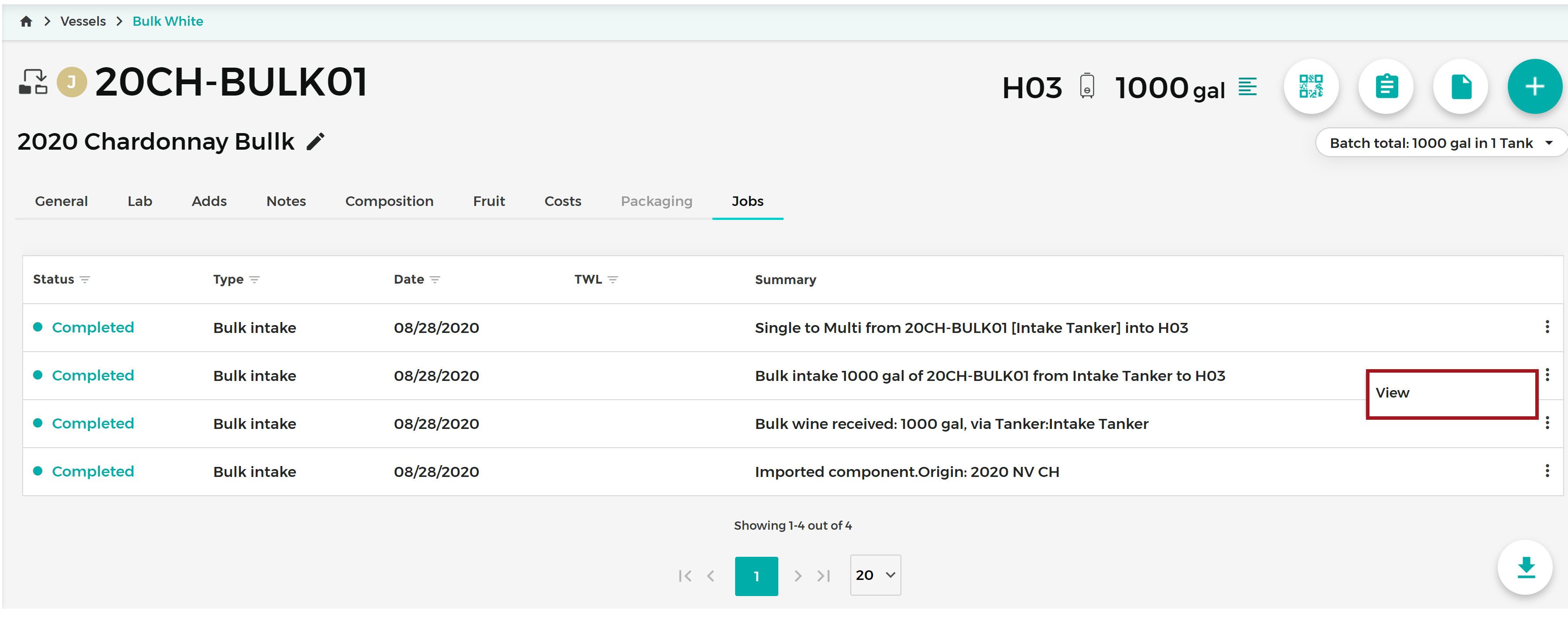Open options menu for Bulk intake 1000 gal row
This screenshot has height=617, width=1568.
click(1547, 374)
